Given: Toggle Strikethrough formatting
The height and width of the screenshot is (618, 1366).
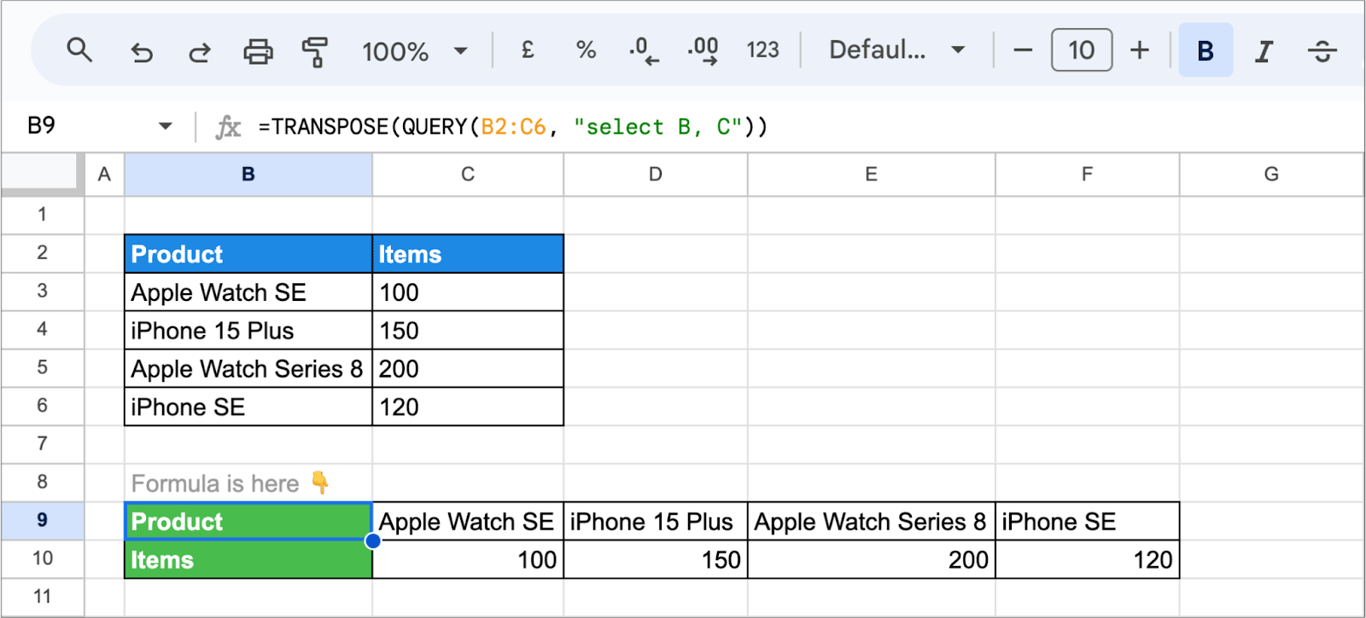Looking at the screenshot, I should 1322,51.
